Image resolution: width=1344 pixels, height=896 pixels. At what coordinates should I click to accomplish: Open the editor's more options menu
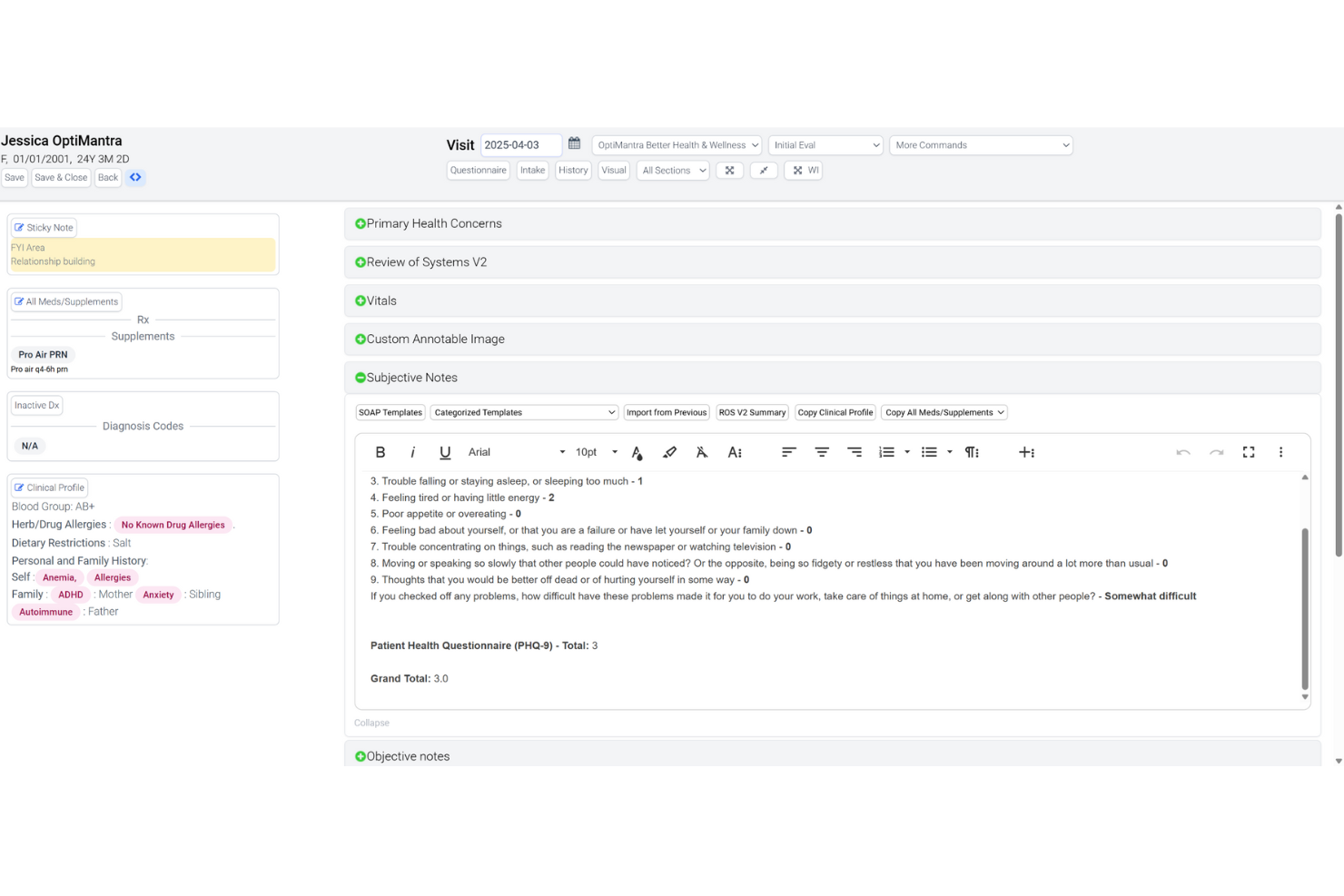[x=1281, y=451]
